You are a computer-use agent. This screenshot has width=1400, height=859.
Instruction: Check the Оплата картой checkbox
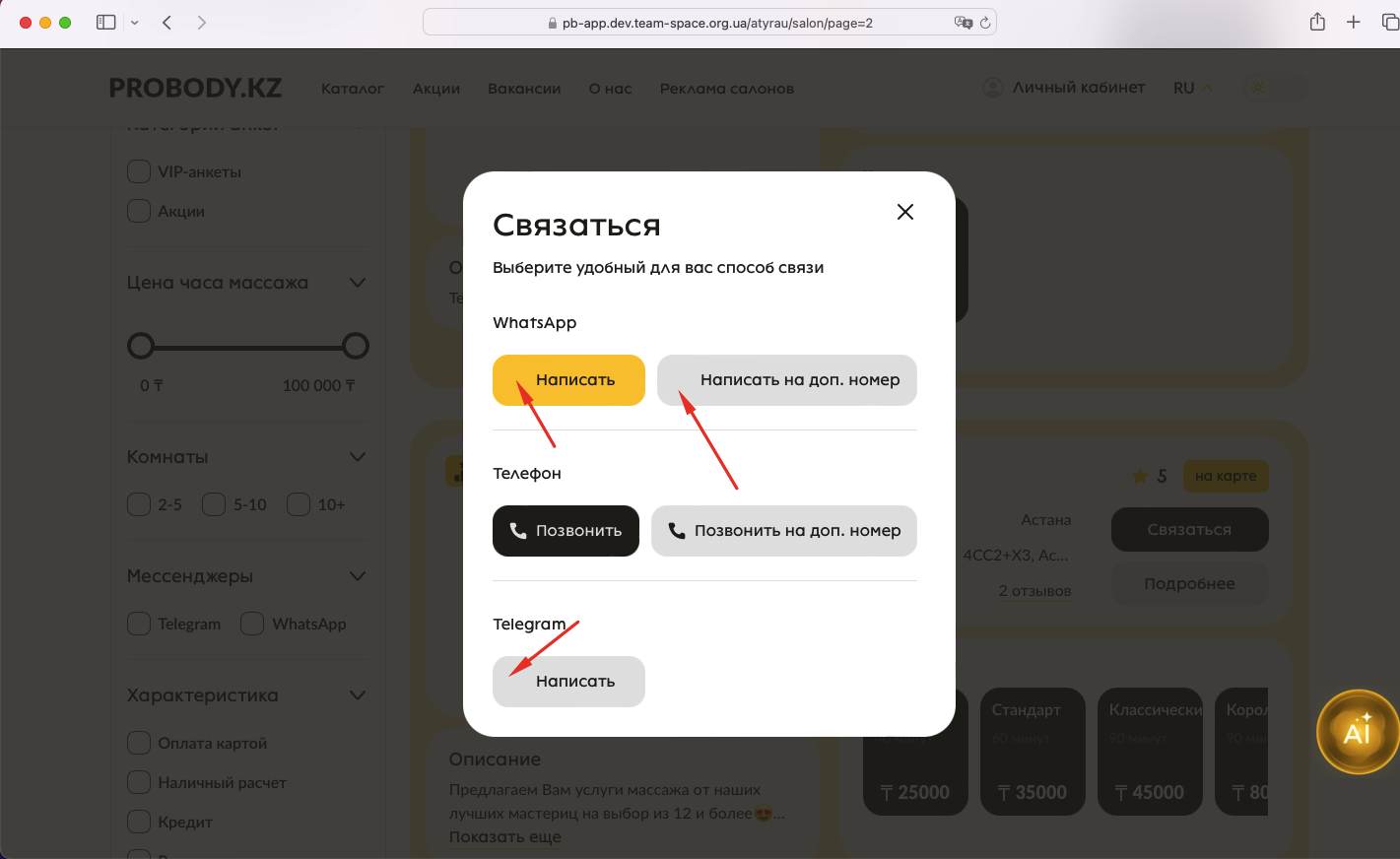(x=139, y=743)
